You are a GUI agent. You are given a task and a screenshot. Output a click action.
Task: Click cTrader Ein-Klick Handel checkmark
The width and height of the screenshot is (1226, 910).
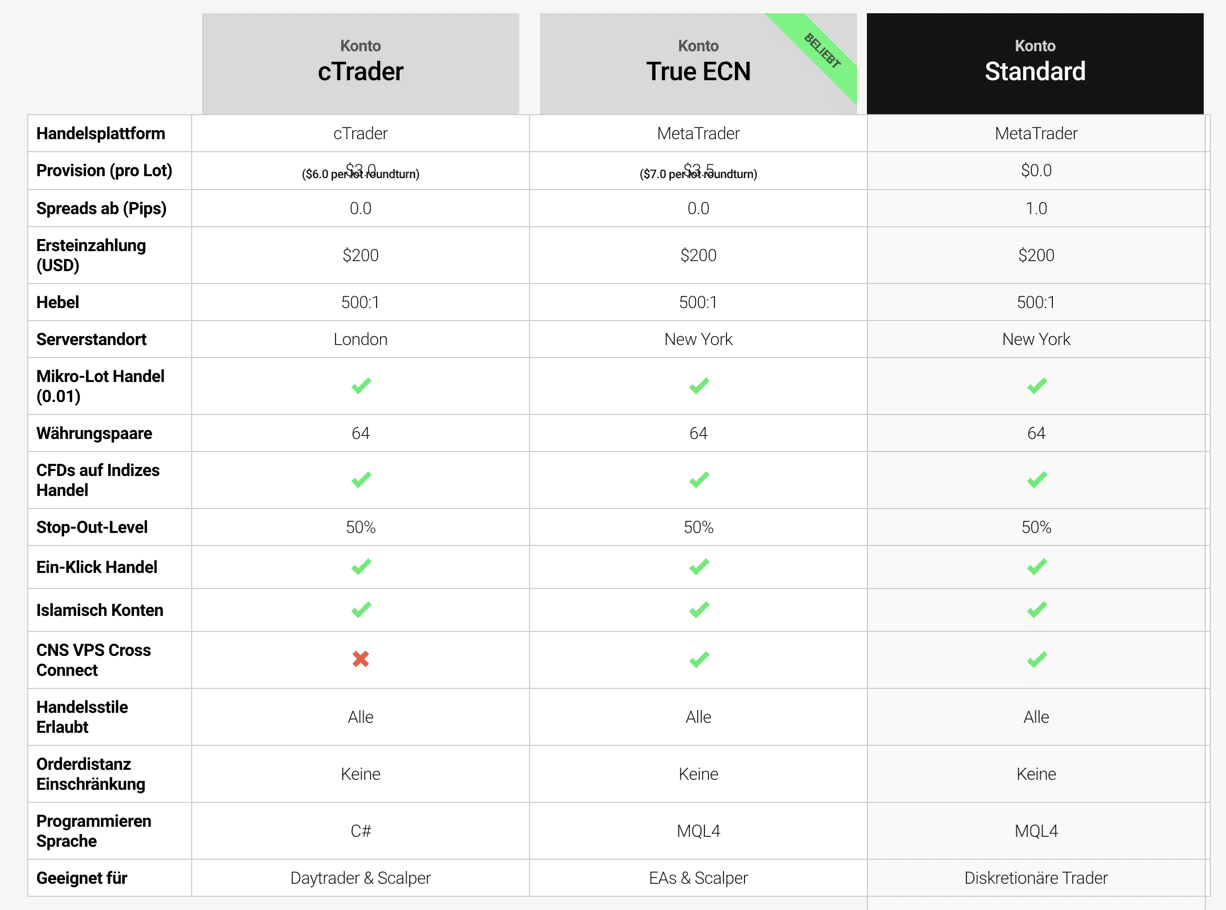[361, 567]
